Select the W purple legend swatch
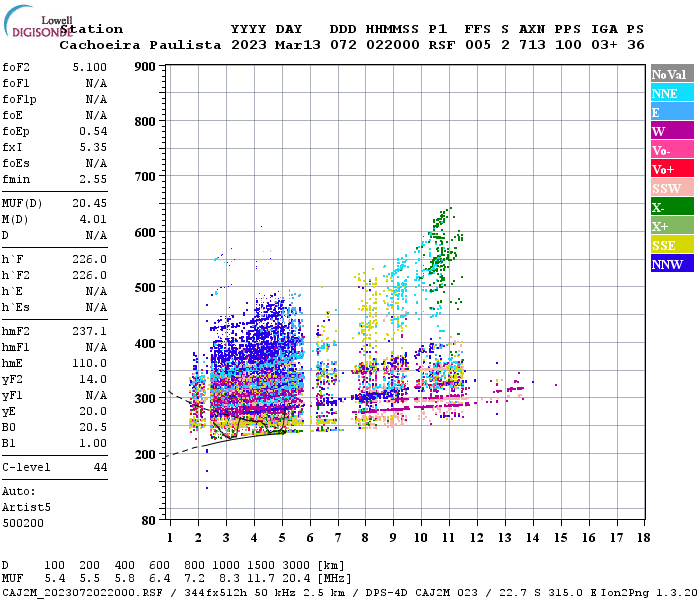The image size is (700, 600). pyautogui.click(x=672, y=131)
